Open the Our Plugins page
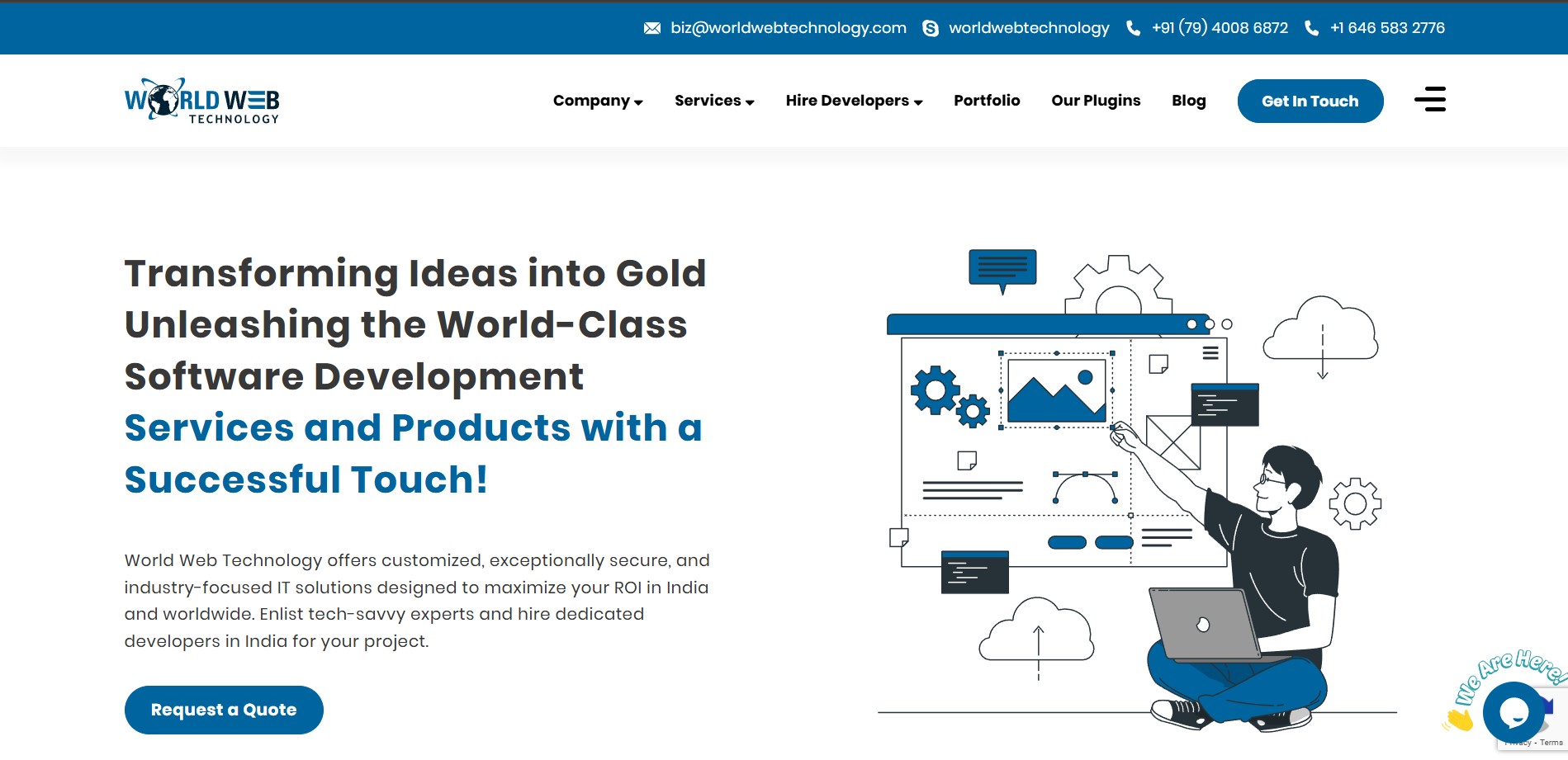The width and height of the screenshot is (1568, 760). point(1096,101)
